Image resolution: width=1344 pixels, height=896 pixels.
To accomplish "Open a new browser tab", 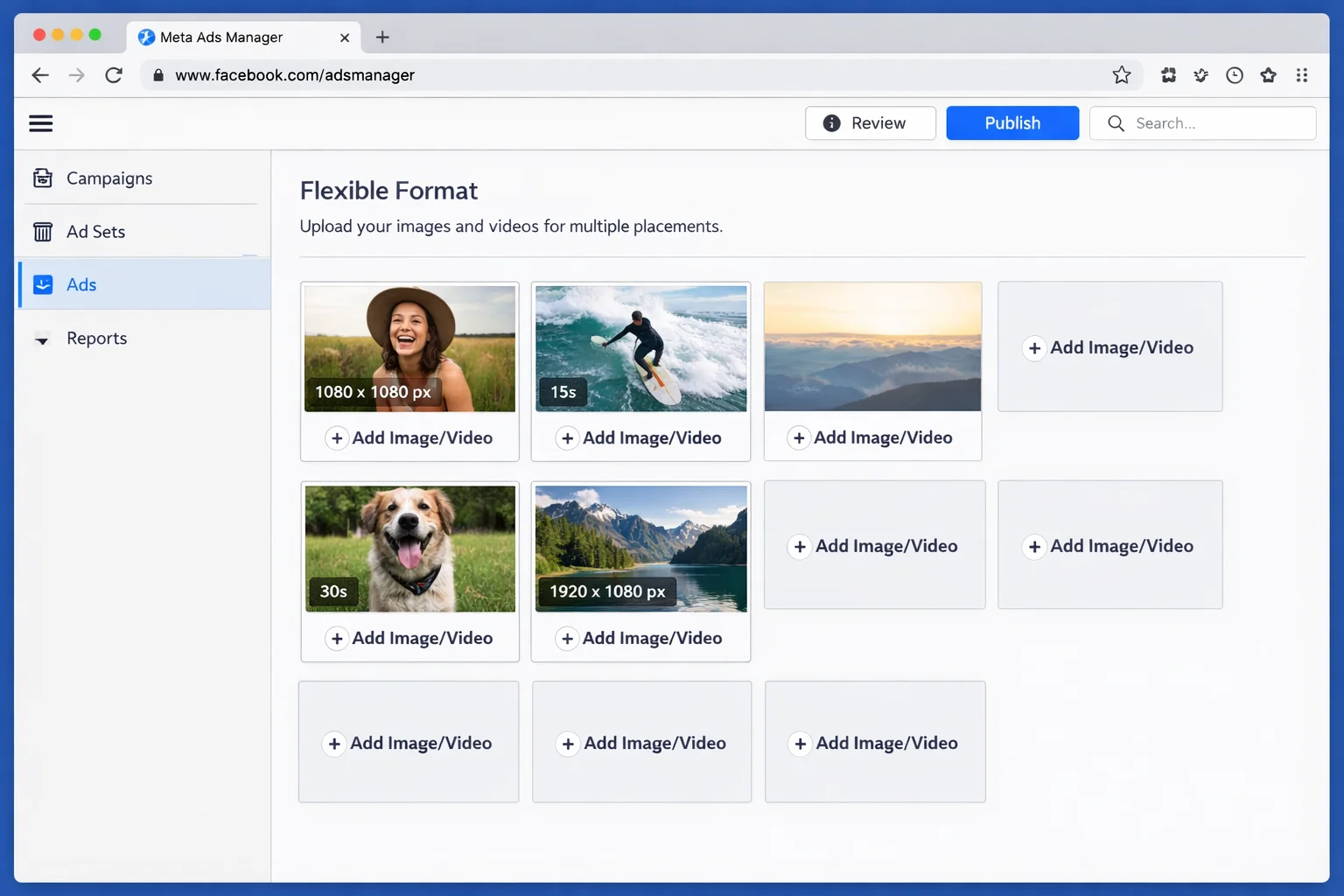I will [x=382, y=37].
